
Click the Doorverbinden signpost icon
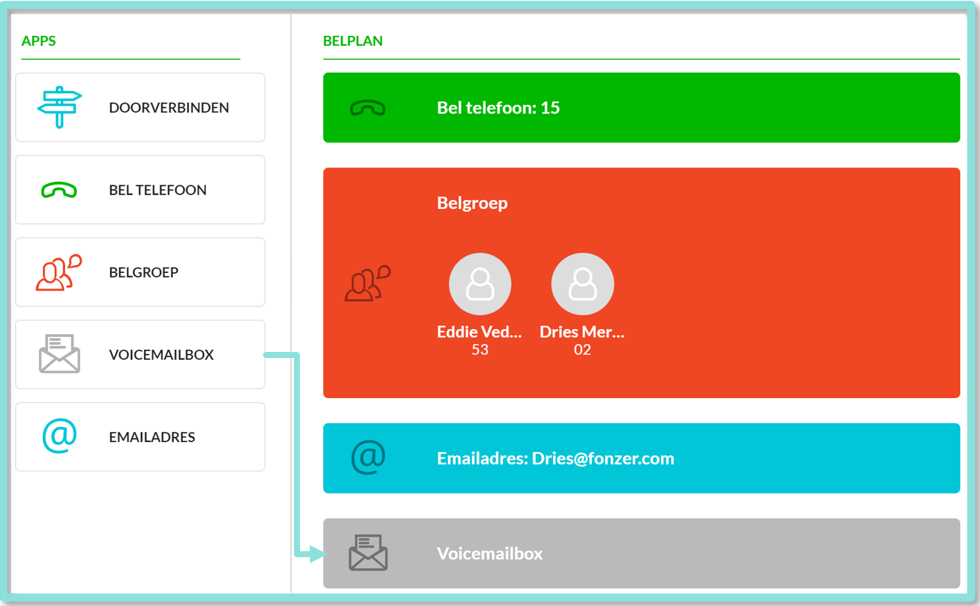(59, 107)
